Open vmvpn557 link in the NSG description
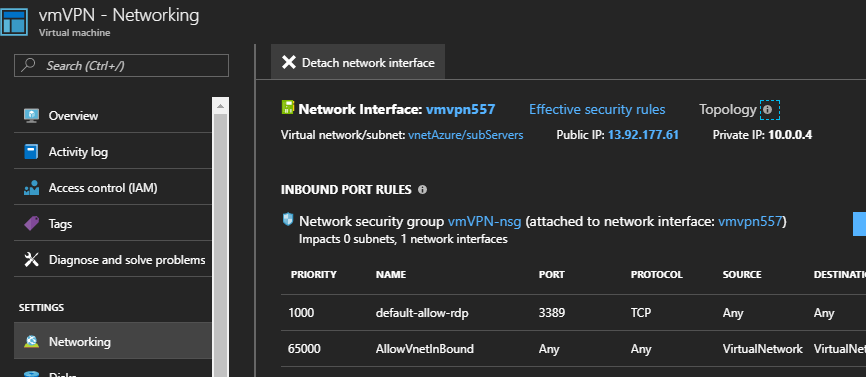The image size is (866, 377). (750, 222)
